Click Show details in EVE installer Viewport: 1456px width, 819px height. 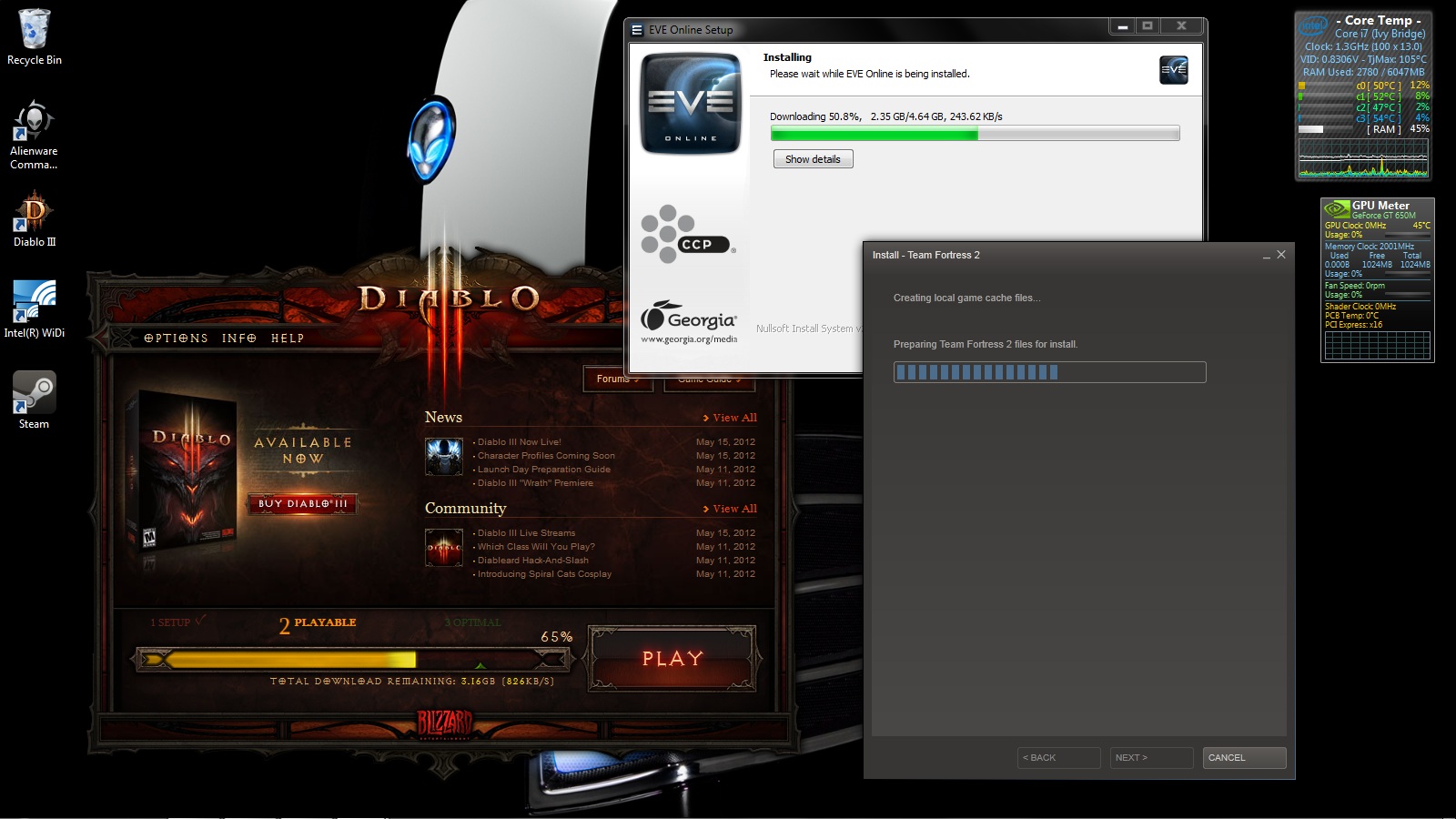pos(813,159)
